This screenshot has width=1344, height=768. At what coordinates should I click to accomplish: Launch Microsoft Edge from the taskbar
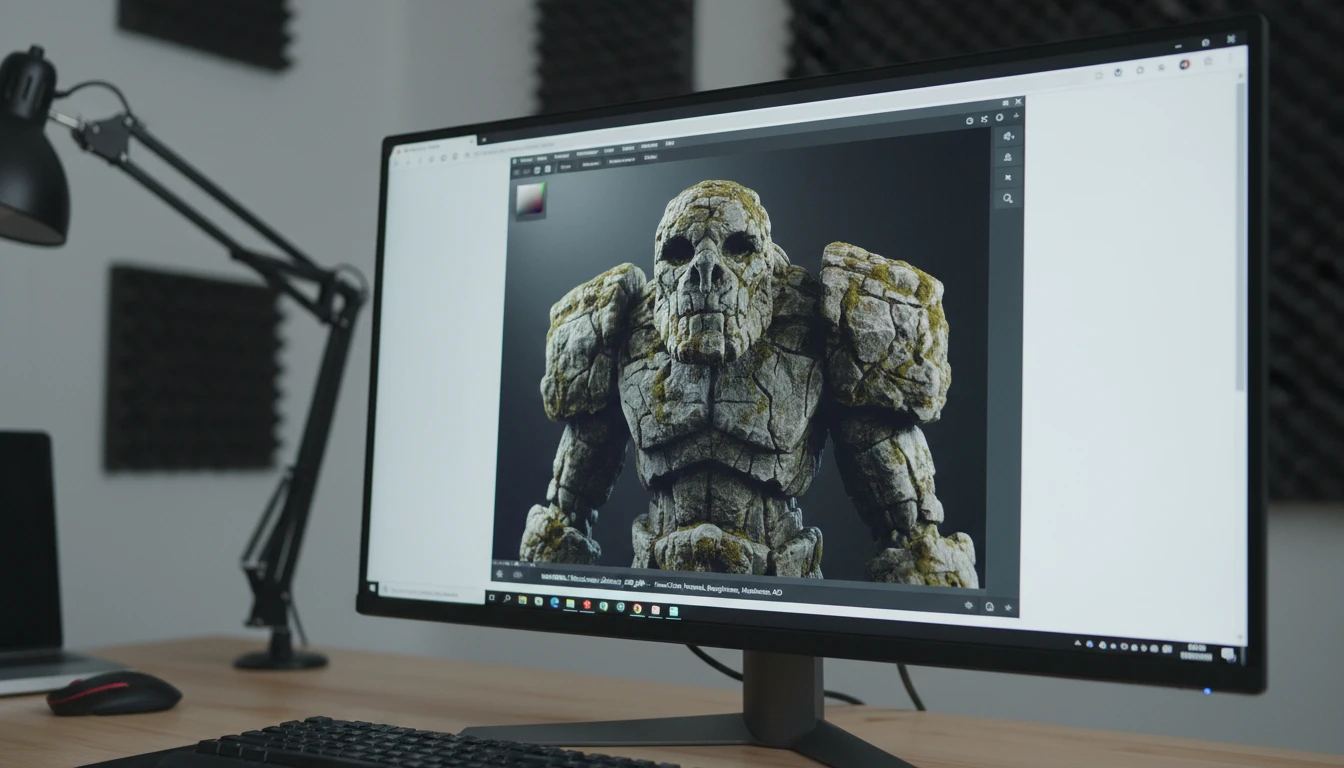pyautogui.click(x=555, y=602)
